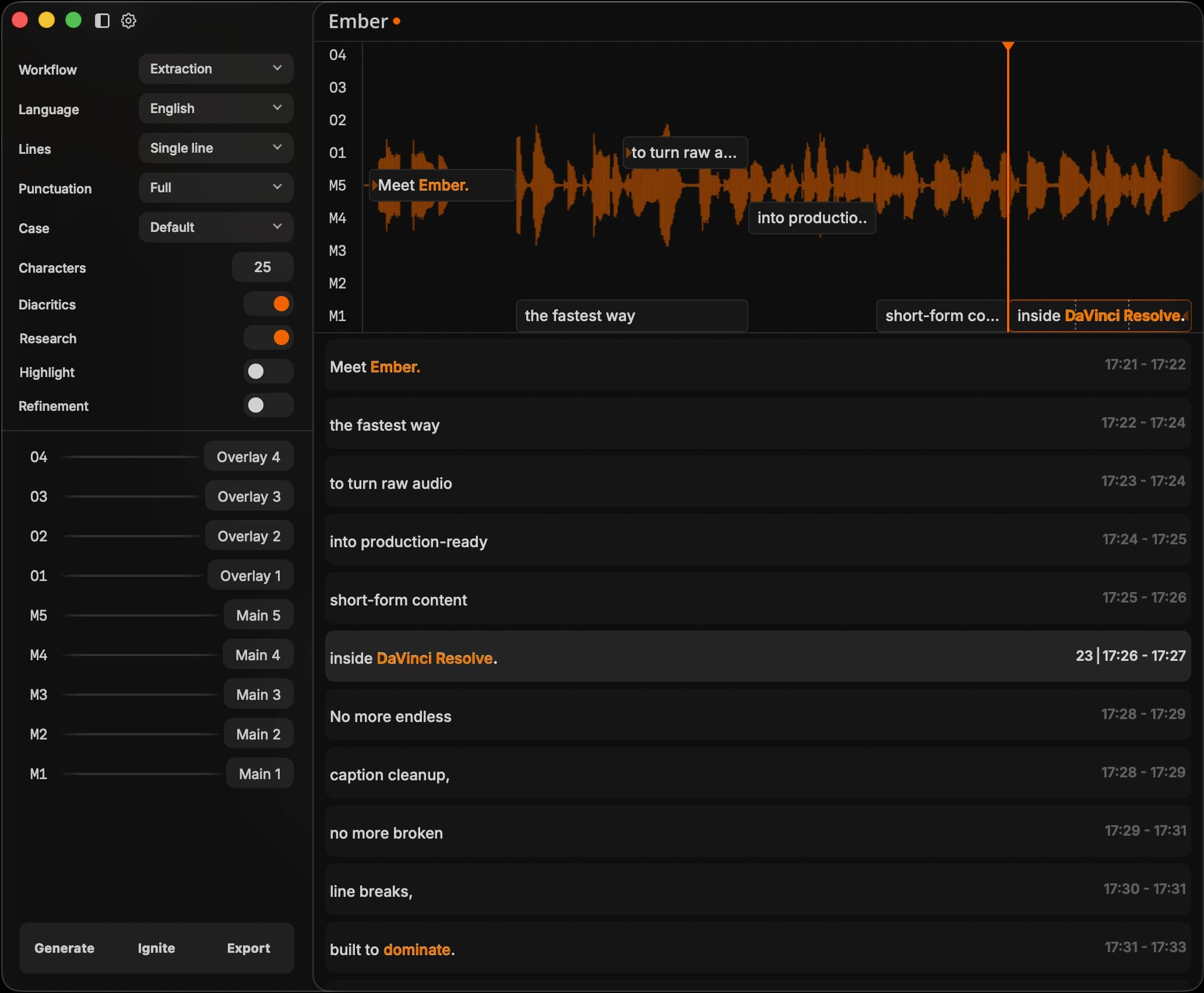The width and height of the screenshot is (1204, 993).
Task: Open the Lines Single line dropdown
Action: 216,148
